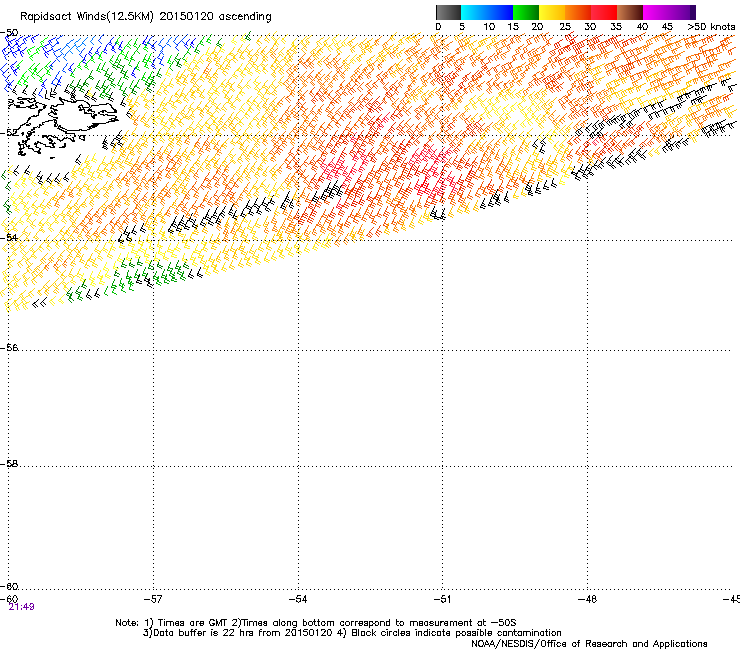Click the gray 0-5 knots color swatch
The image size is (740, 650).
point(448,12)
